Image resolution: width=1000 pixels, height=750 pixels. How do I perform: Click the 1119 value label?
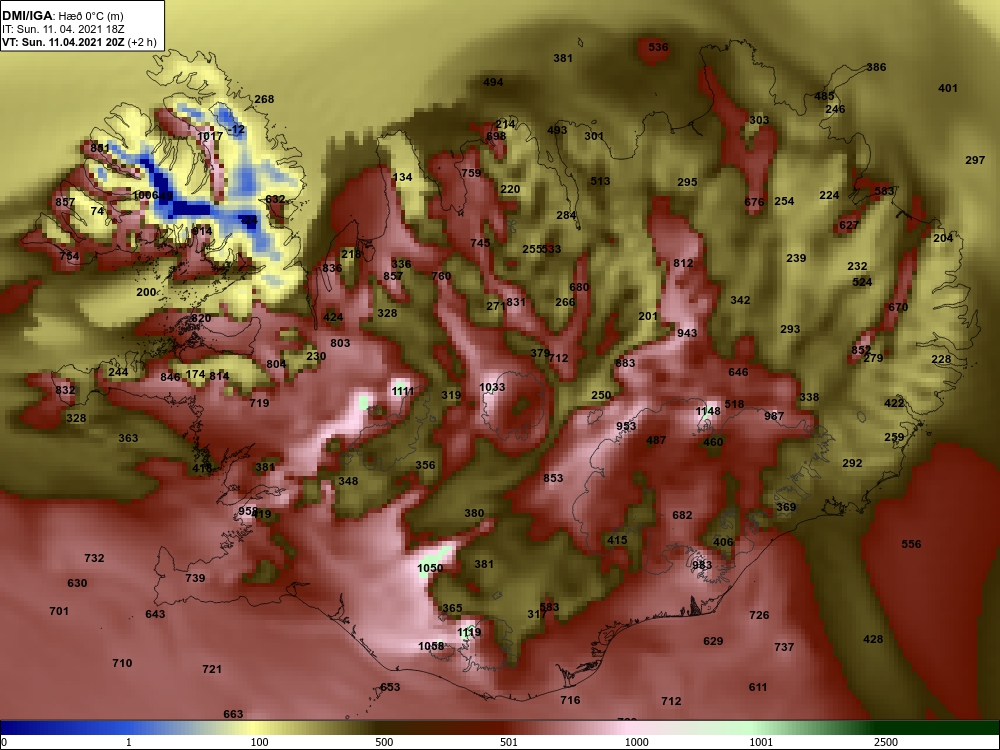[469, 633]
